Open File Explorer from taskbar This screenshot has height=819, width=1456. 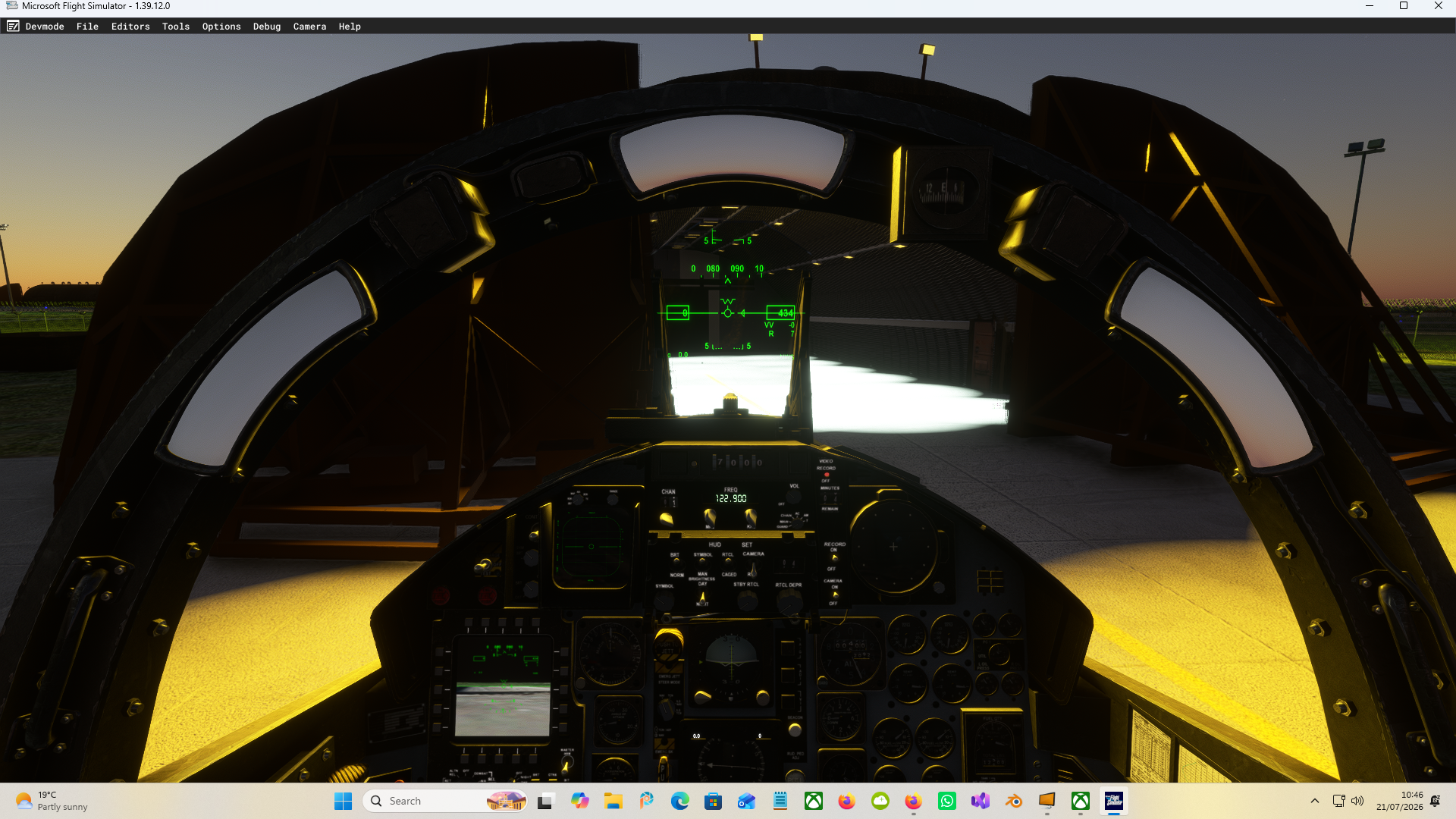[x=613, y=801]
